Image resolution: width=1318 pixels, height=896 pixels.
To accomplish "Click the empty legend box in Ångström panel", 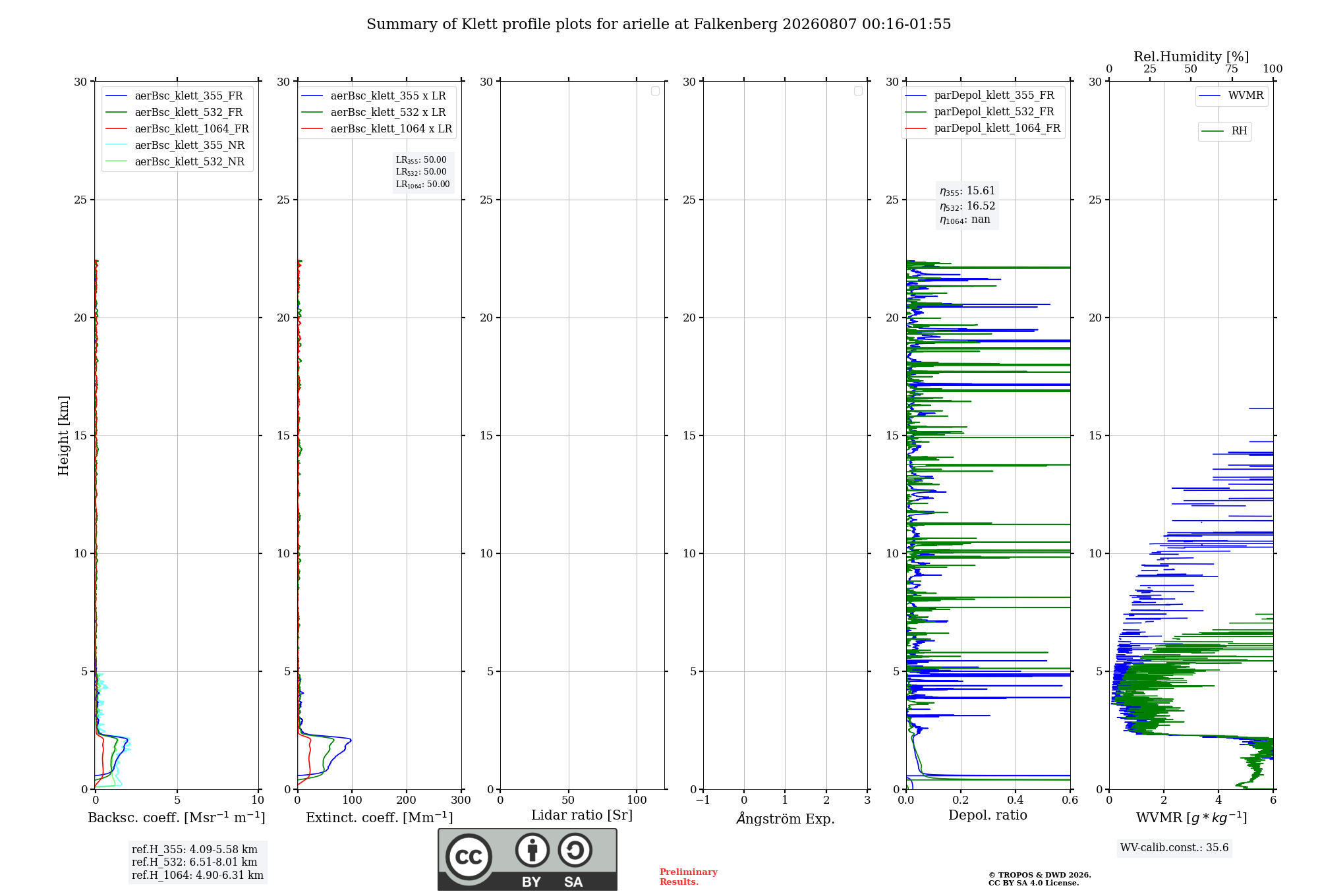I will 858,91.
